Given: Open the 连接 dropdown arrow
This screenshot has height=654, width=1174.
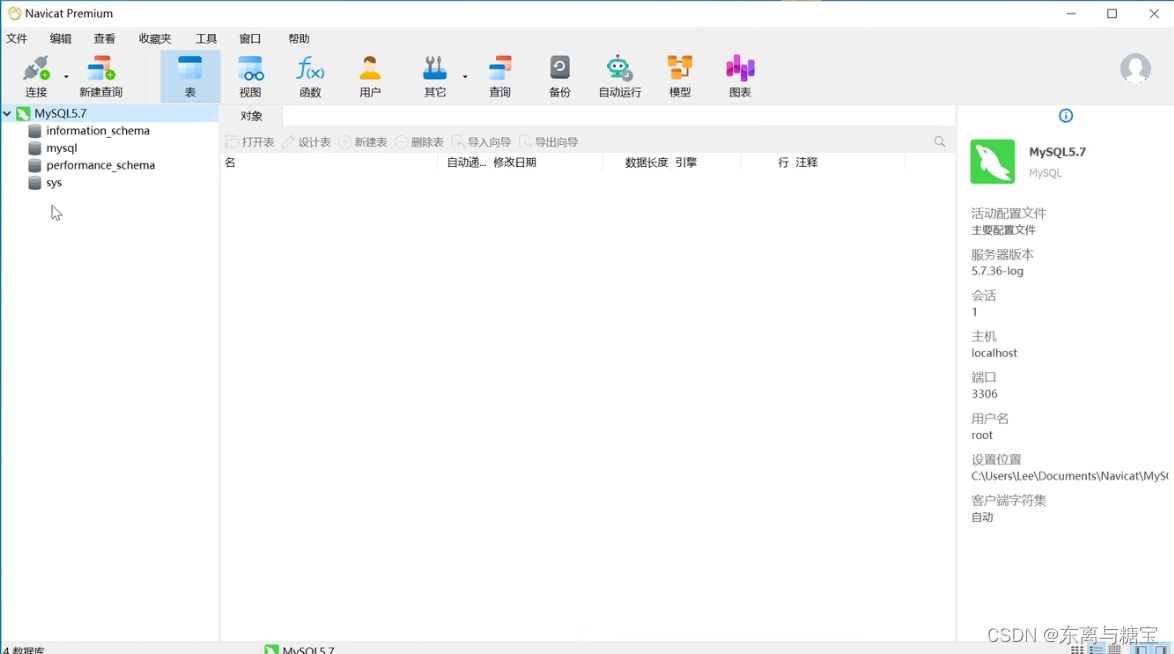Looking at the screenshot, I should tap(66, 76).
